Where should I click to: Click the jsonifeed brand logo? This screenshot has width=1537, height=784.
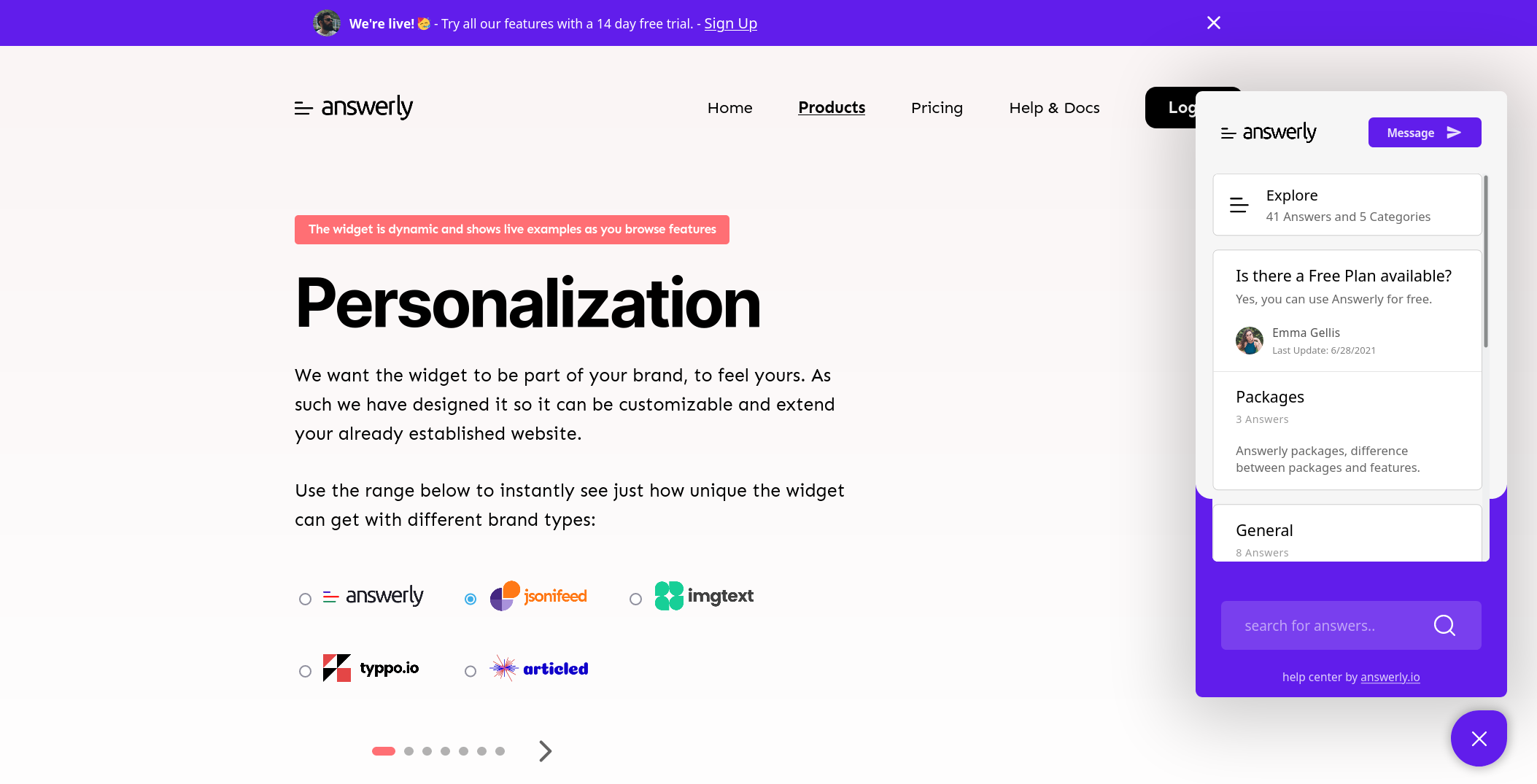click(x=538, y=596)
